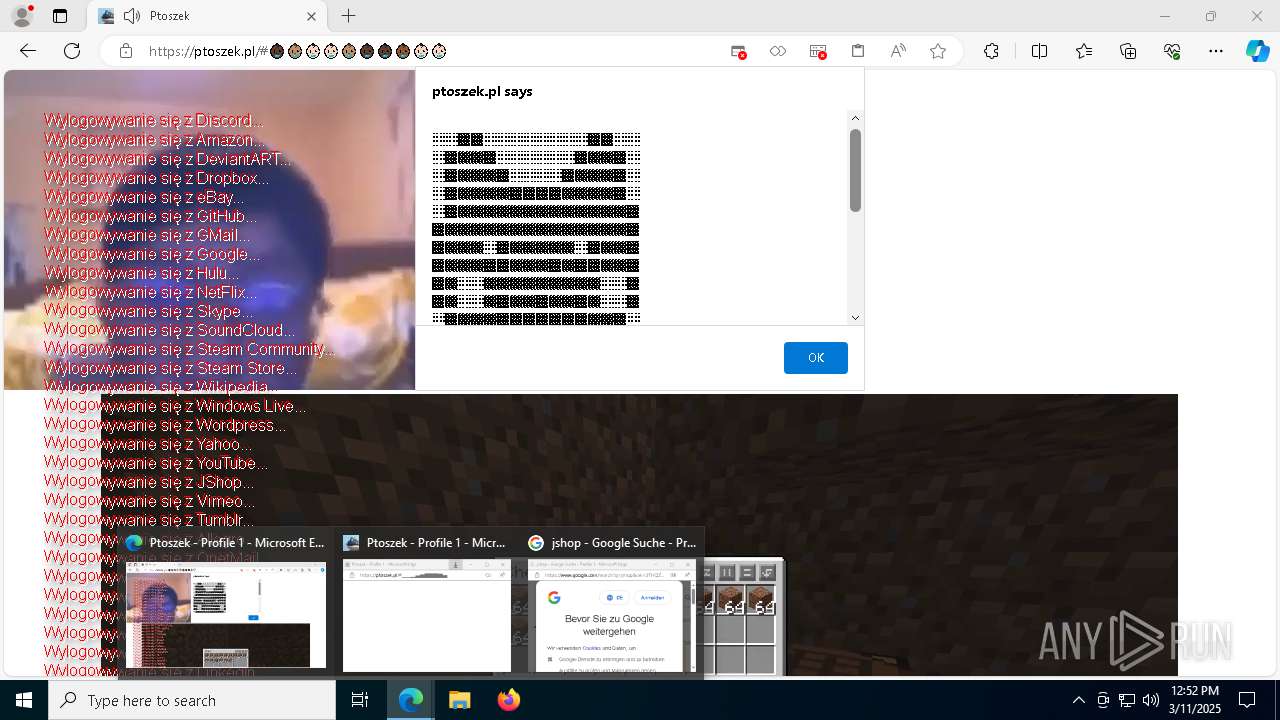Switch to the Ptoszek Microsoft Edge preview thumbnail
This screenshot has height=720, width=1280.
coord(226,604)
